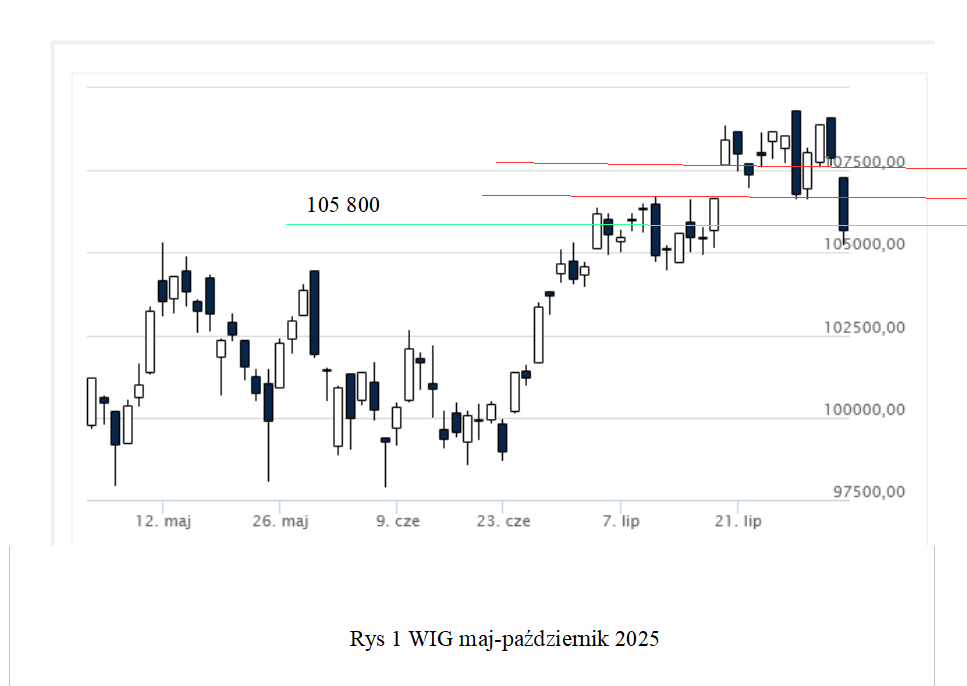Select the "23. cze" date marker

click(503, 521)
